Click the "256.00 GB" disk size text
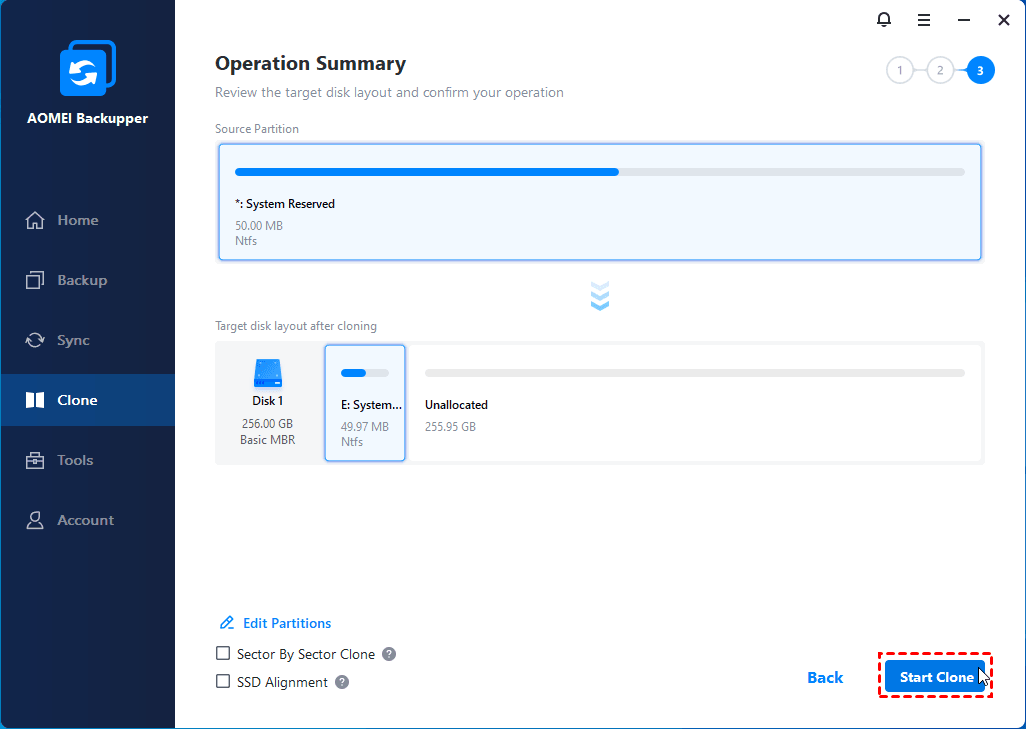 (x=267, y=423)
